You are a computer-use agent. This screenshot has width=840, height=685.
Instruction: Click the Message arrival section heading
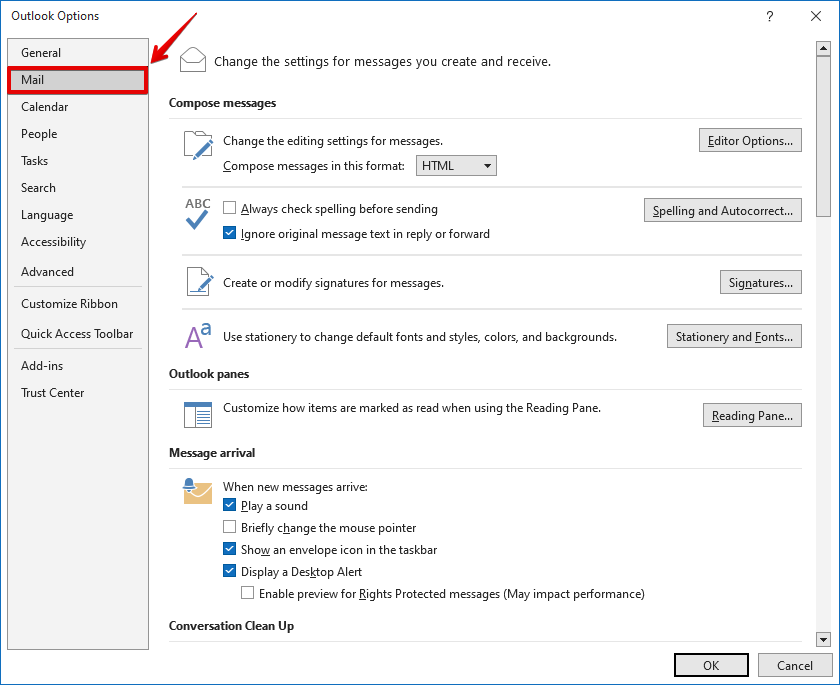click(x=212, y=453)
